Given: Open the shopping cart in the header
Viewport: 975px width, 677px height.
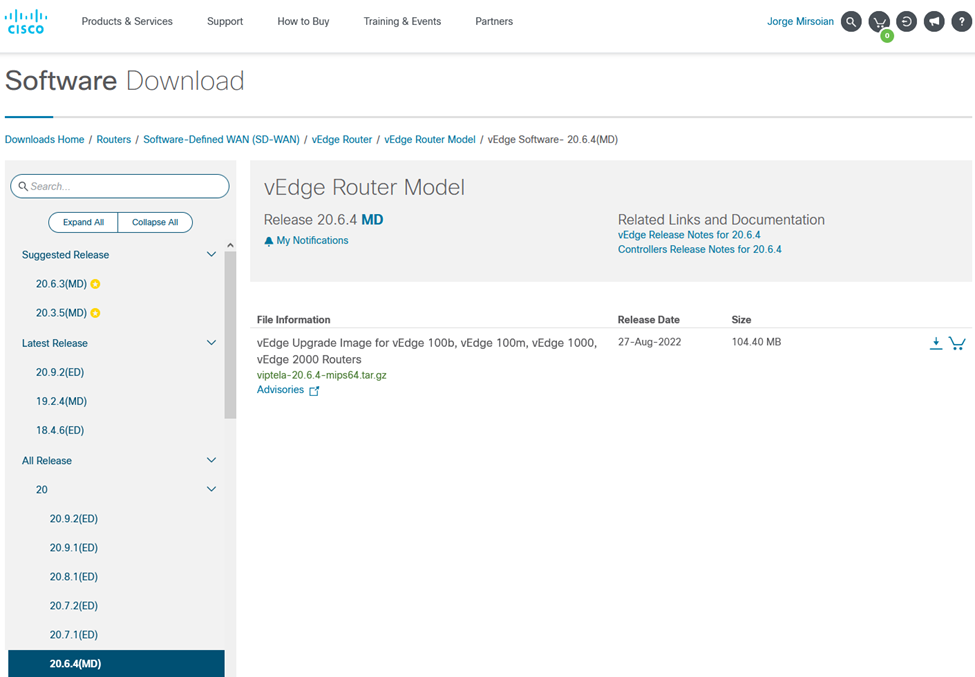Looking at the screenshot, I should pos(878,21).
